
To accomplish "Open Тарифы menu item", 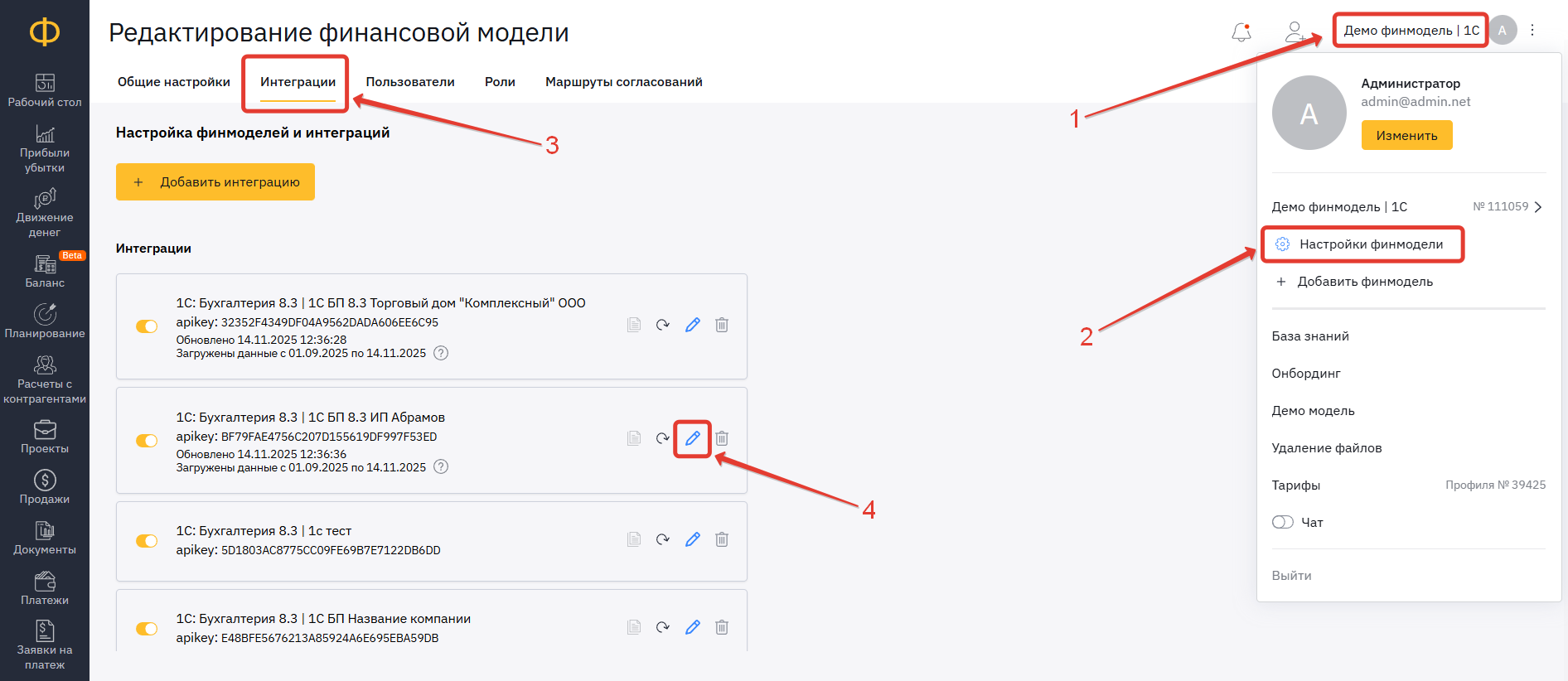I will click(1296, 485).
